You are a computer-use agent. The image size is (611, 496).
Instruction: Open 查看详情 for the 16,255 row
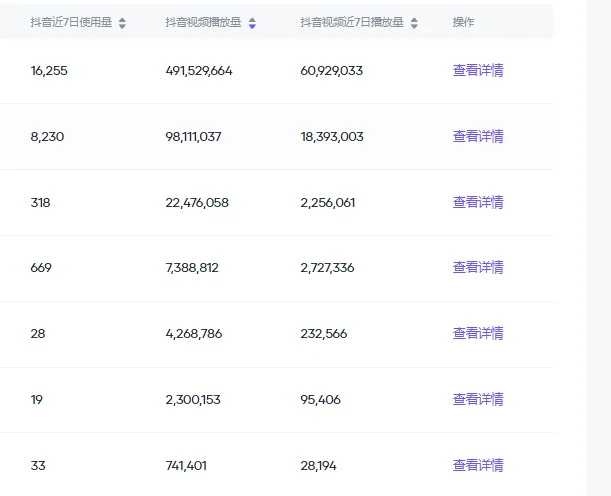(478, 71)
